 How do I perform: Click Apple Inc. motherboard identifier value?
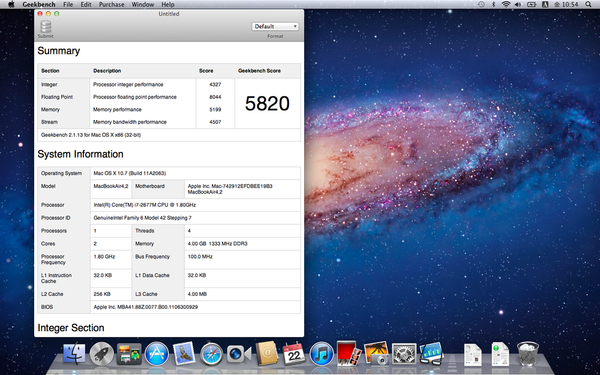click(230, 189)
